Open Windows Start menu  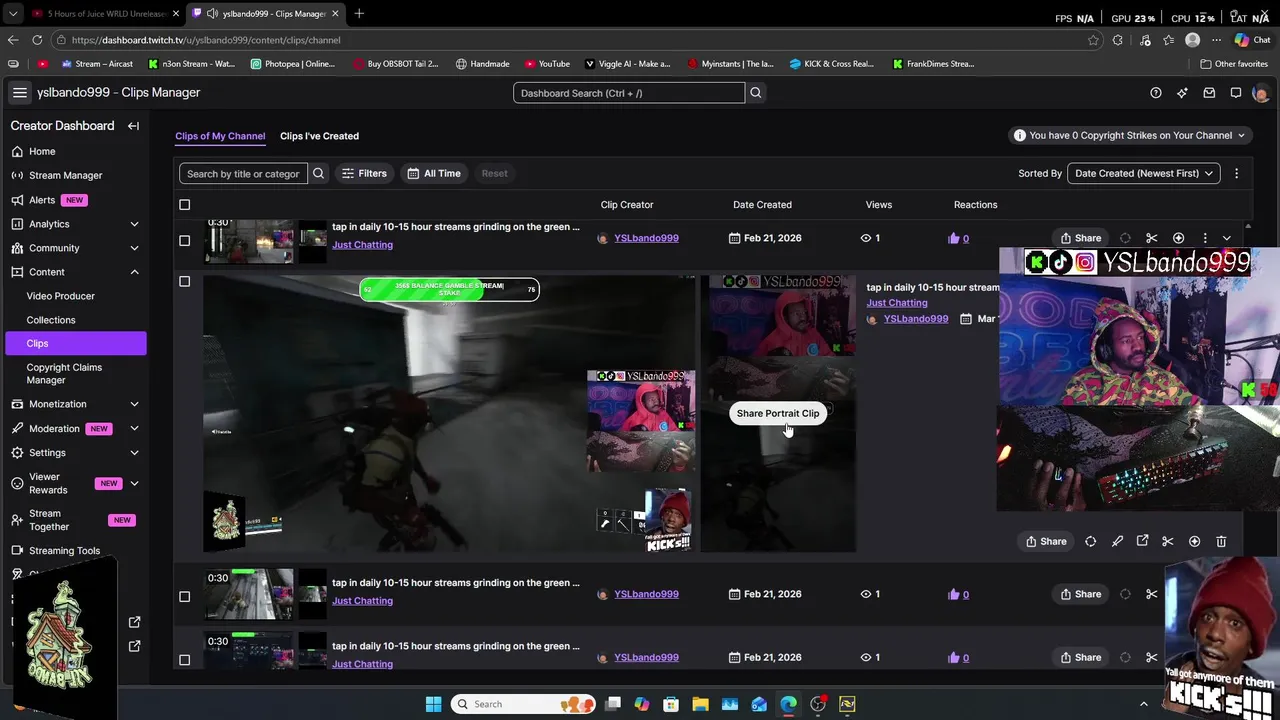[x=433, y=704]
